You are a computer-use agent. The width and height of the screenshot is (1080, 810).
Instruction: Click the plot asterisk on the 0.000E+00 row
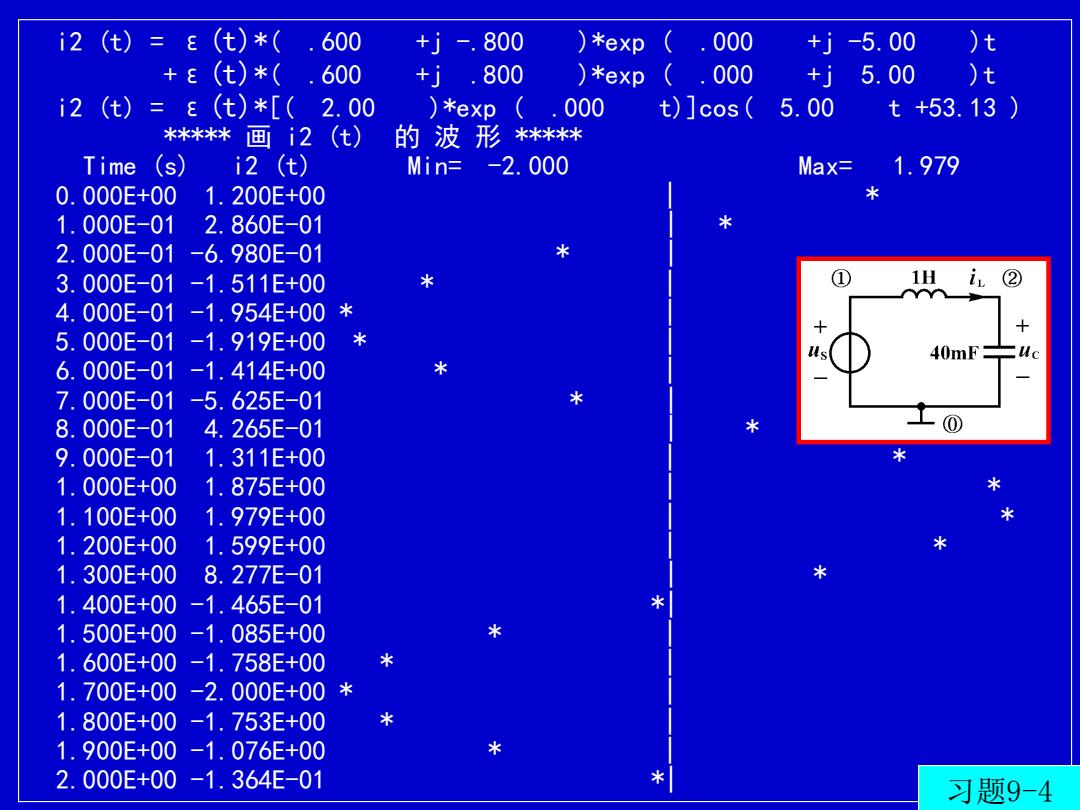873,195
